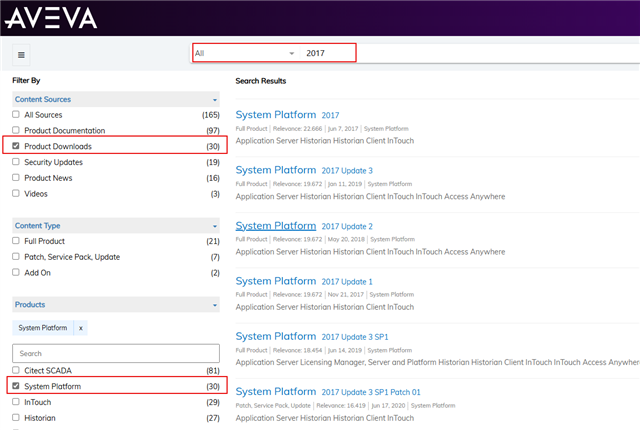This screenshot has height=430, width=640.
Task: Open the hamburger menu icon
Action: tap(21, 55)
